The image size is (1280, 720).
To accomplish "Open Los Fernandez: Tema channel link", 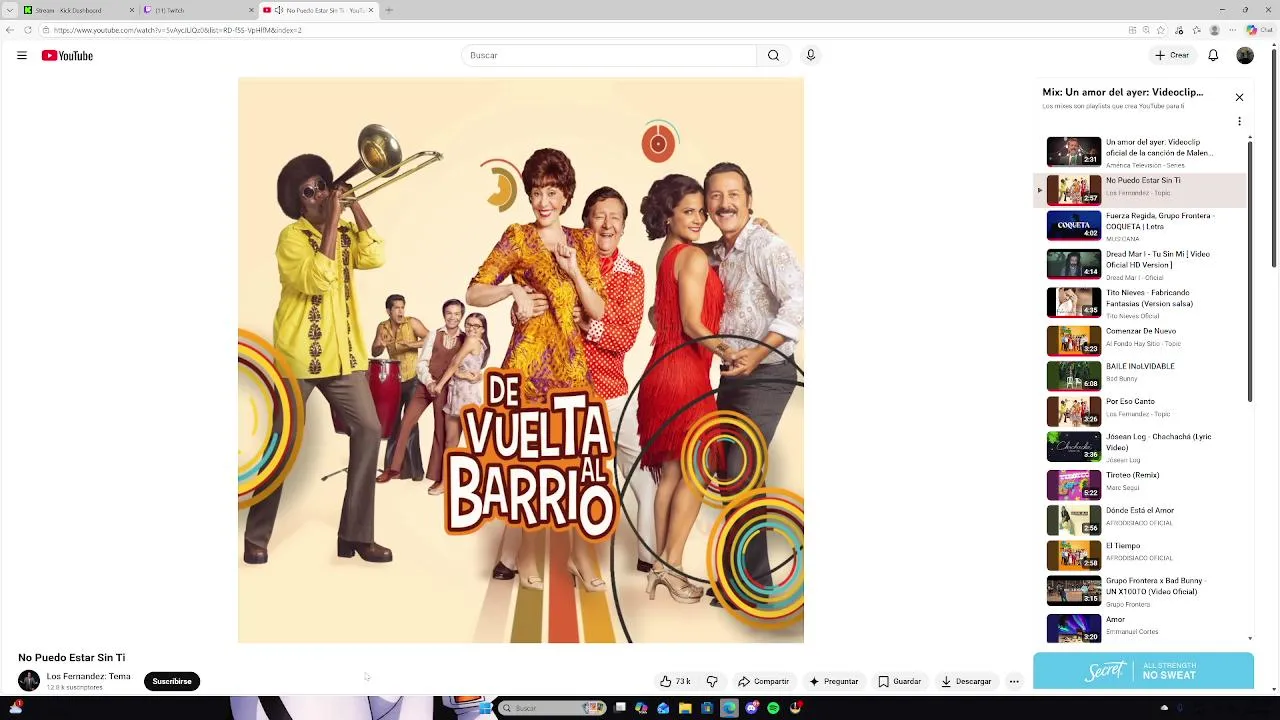I will pyautogui.click(x=88, y=676).
